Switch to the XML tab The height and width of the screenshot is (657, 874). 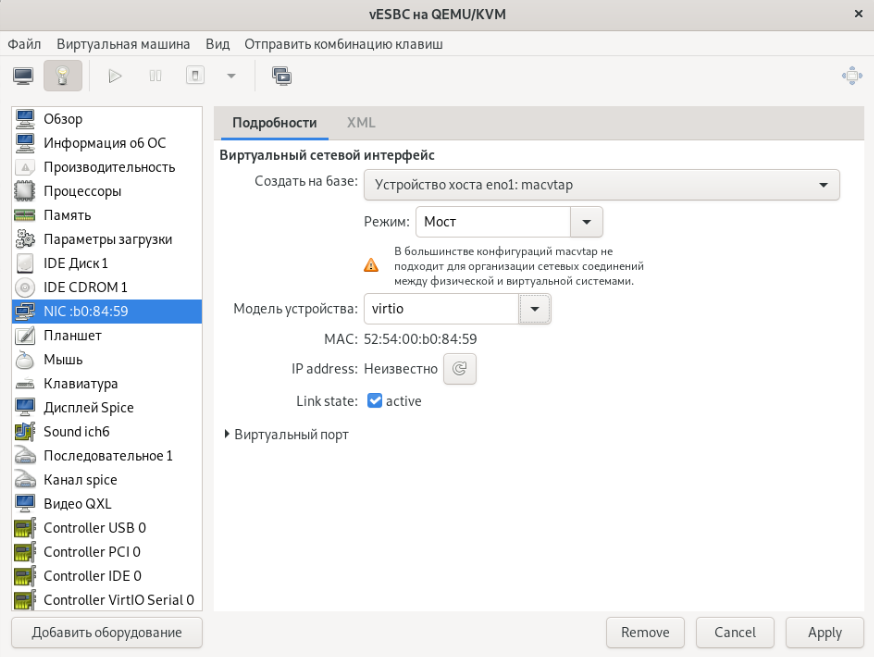pos(361,122)
